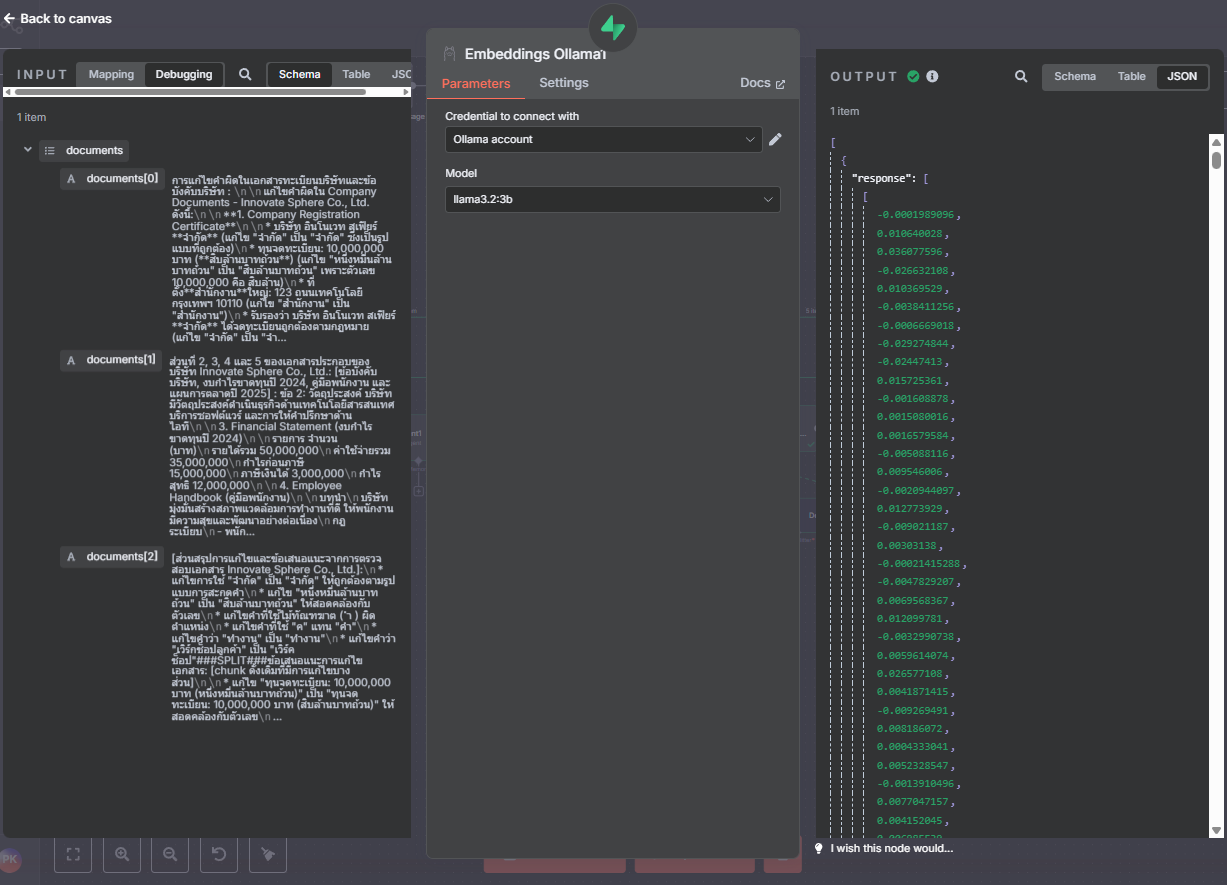Click the value 0.010640028 in the output
1227x885 pixels.
[912, 233]
